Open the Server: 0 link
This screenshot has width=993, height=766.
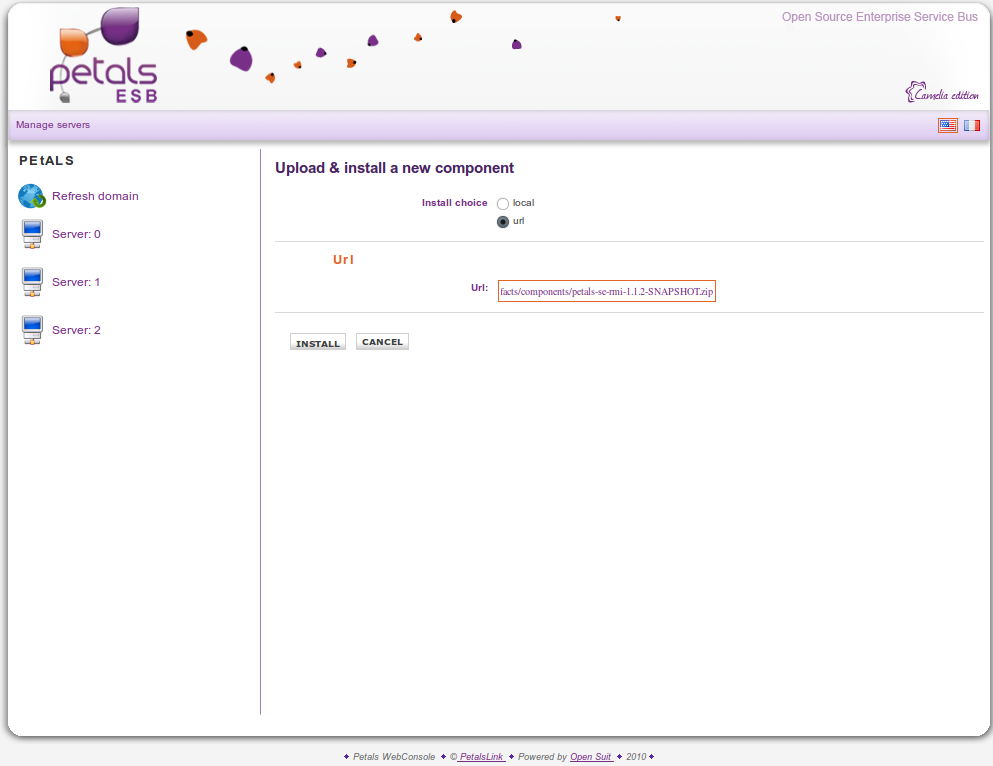click(76, 234)
